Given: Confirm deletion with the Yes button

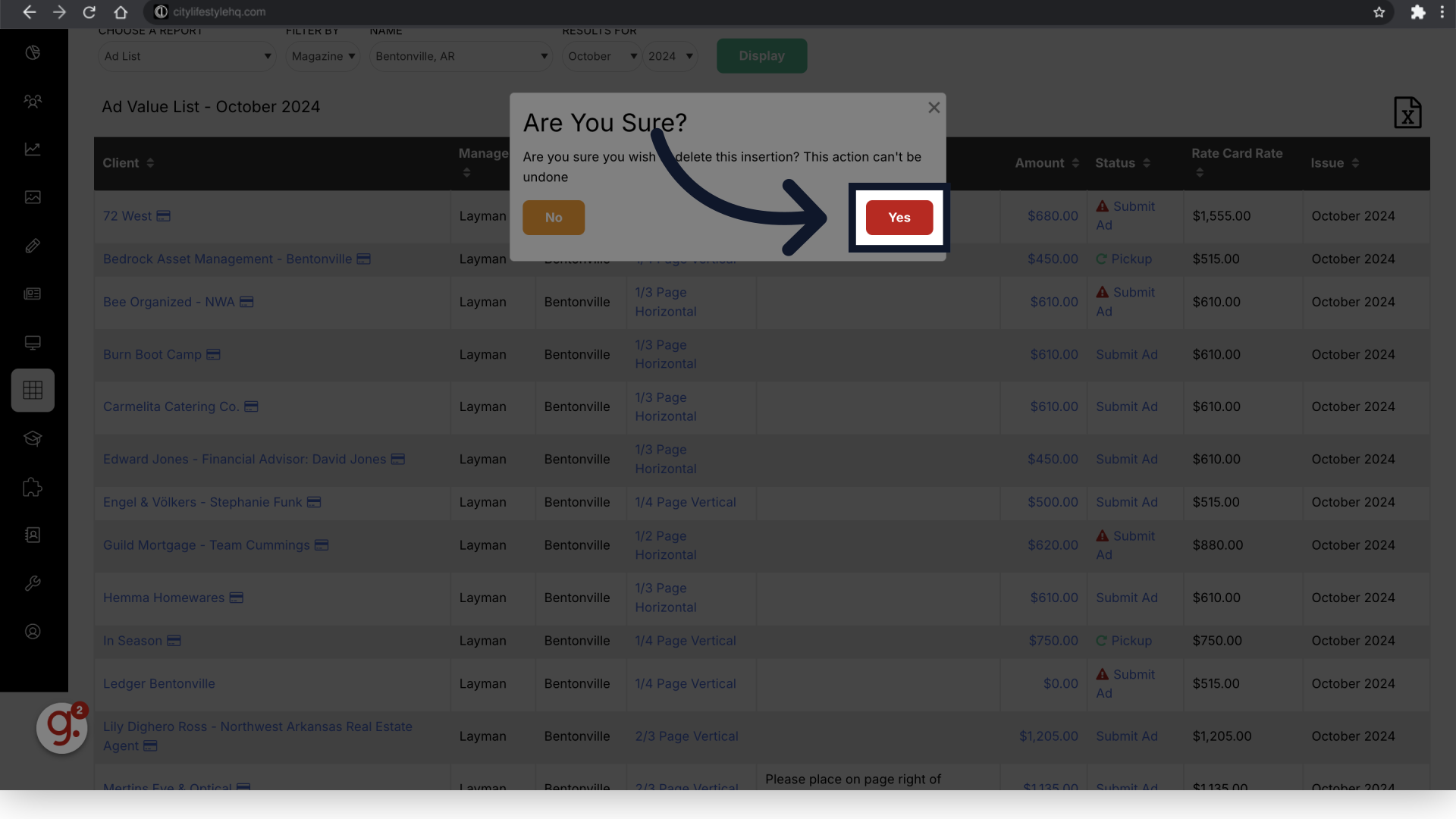Looking at the screenshot, I should pyautogui.click(x=899, y=218).
